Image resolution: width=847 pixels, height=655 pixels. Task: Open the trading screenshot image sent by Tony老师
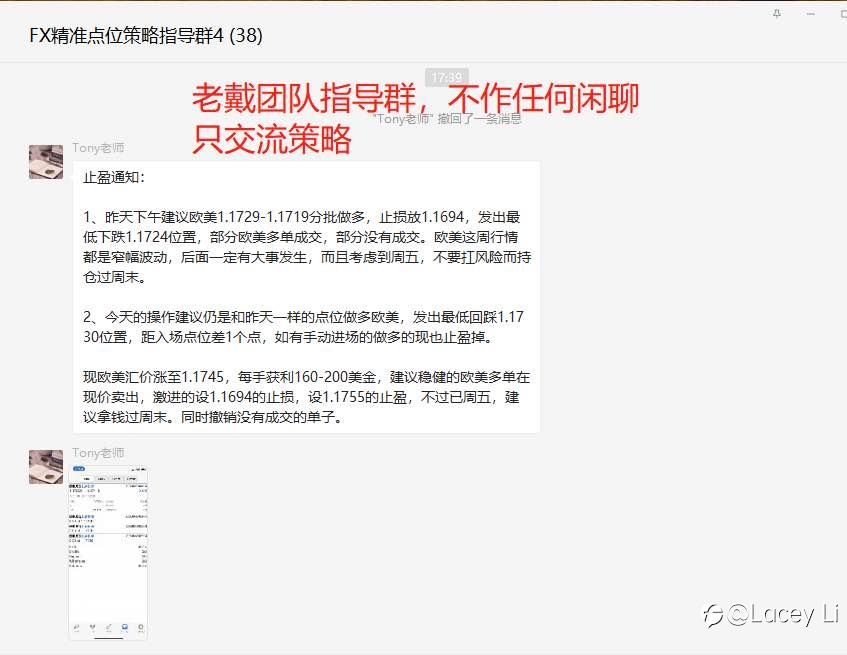click(108, 552)
